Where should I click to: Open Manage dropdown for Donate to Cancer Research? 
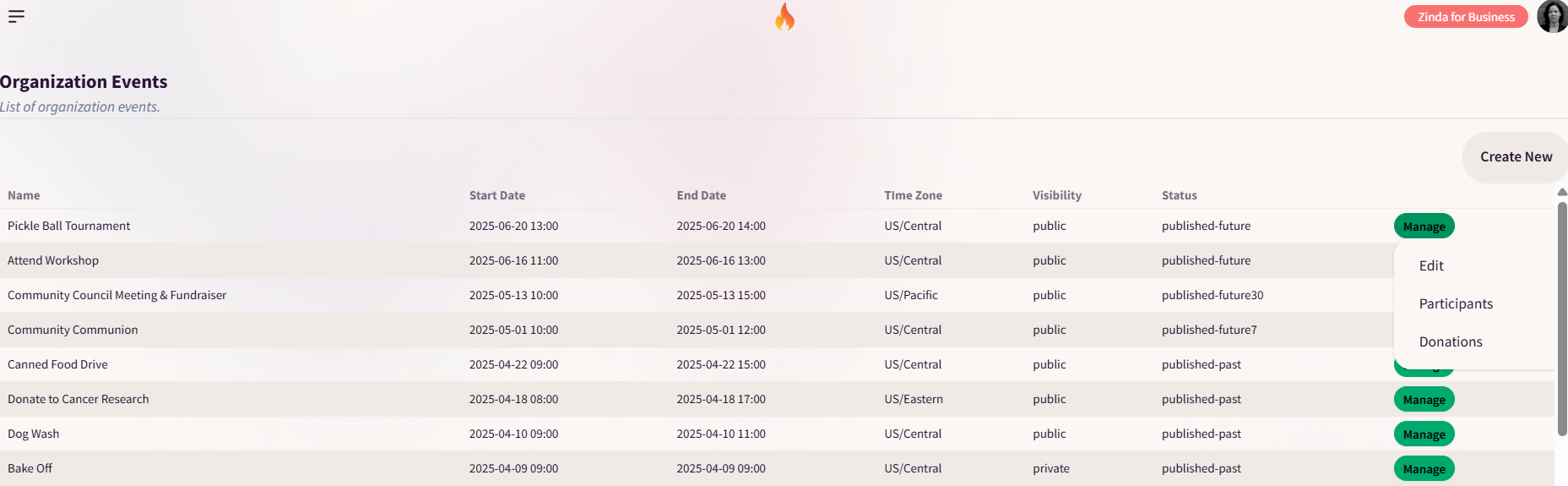pos(1424,400)
